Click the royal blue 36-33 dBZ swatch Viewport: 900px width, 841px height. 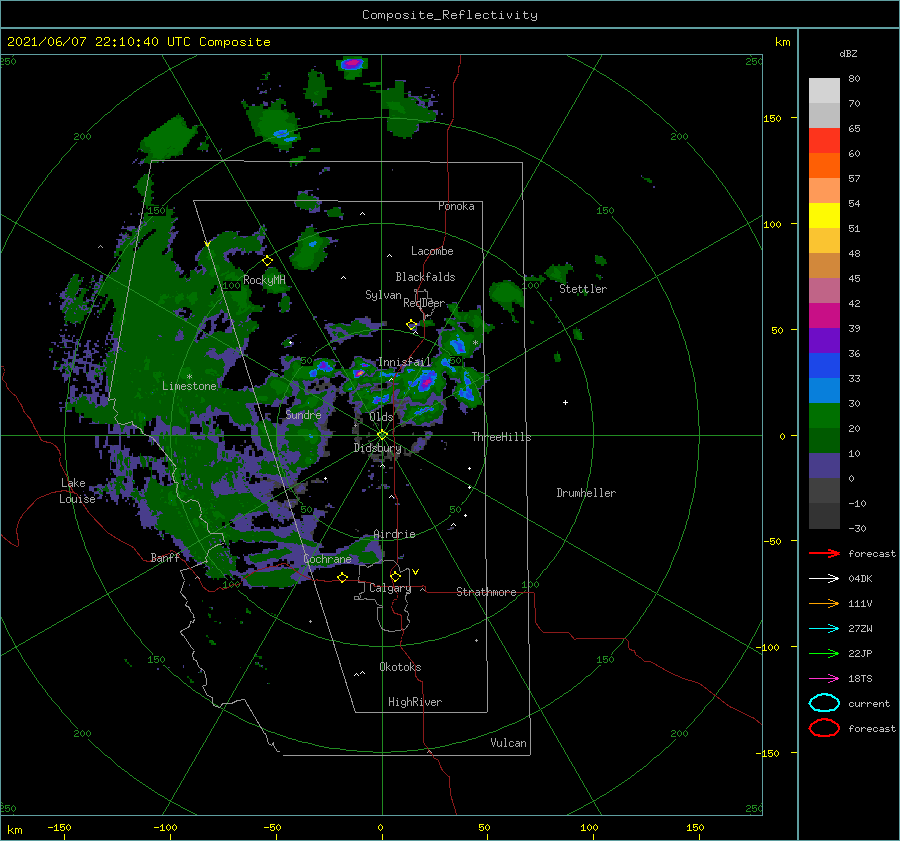pyautogui.click(x=824, y=365)
